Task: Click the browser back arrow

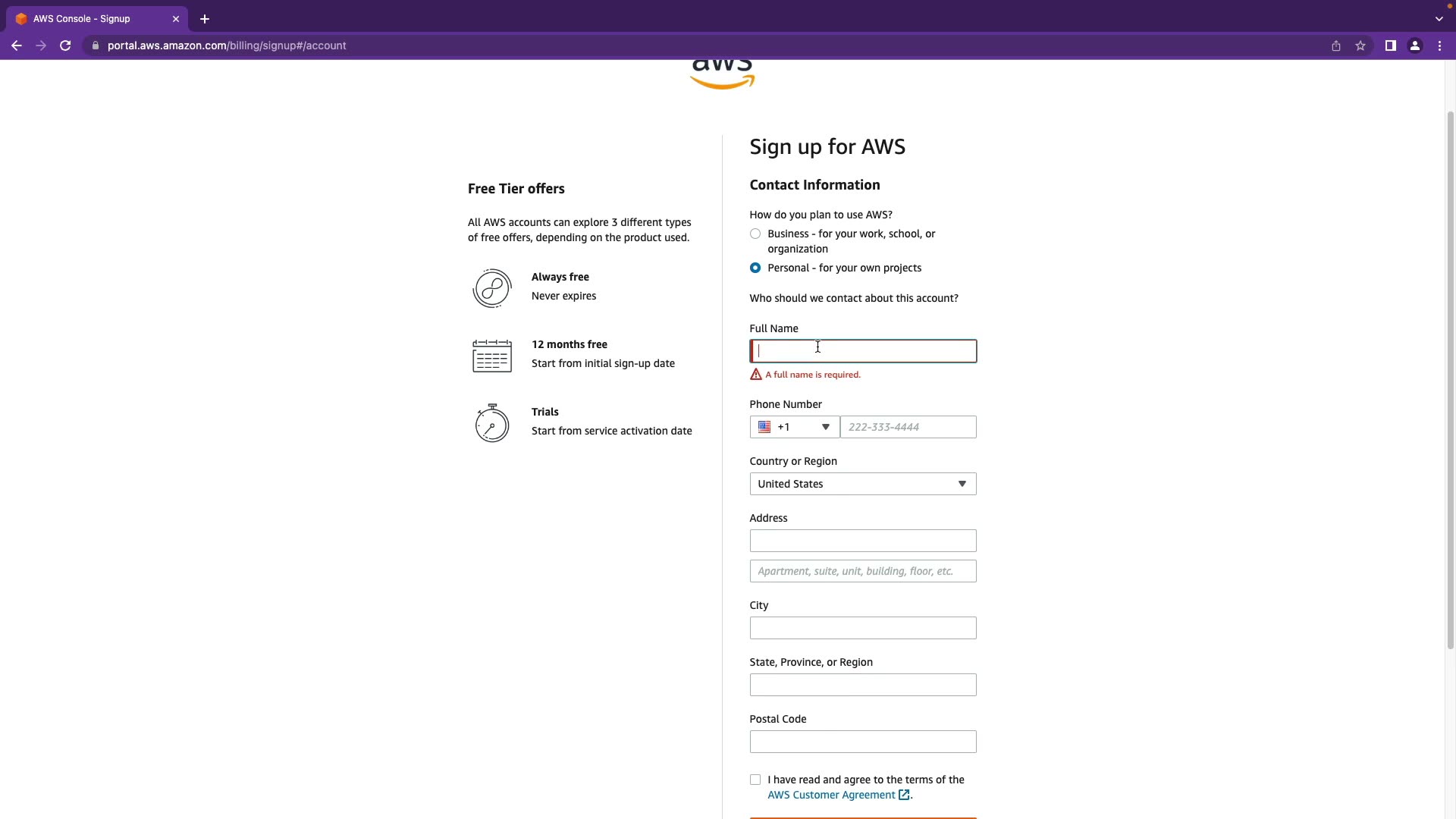Action: pyautogui.click(x=16, y=45)
